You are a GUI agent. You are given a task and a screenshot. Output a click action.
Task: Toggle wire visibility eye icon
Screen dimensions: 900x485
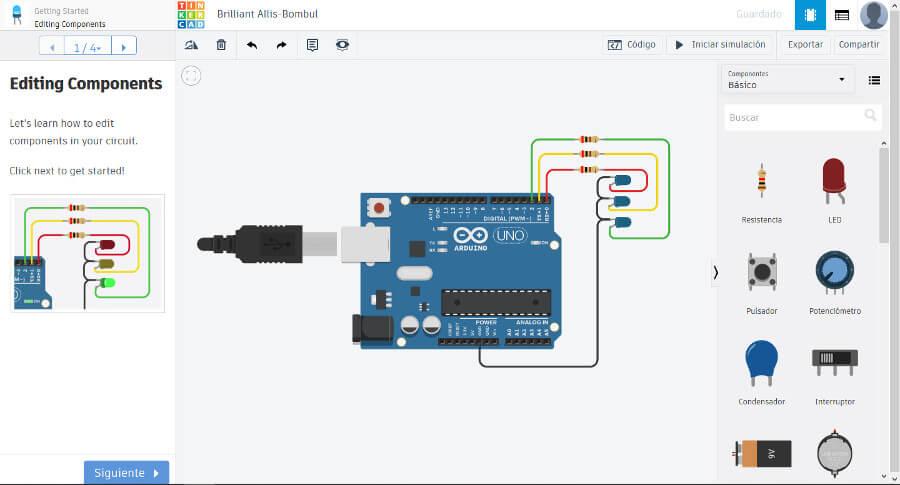click(x=342, y=45)
